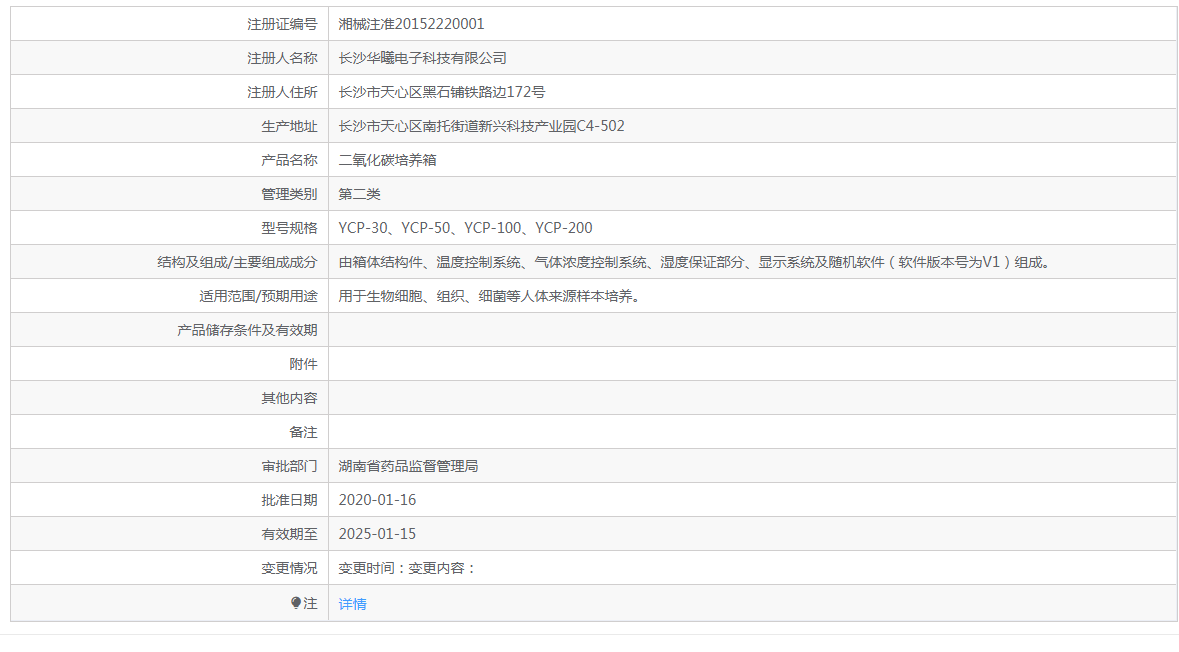The width and height of the screenshot is (1179, 652).
Task: Click the 其他内容 label
Action: (x=289, y=398)
